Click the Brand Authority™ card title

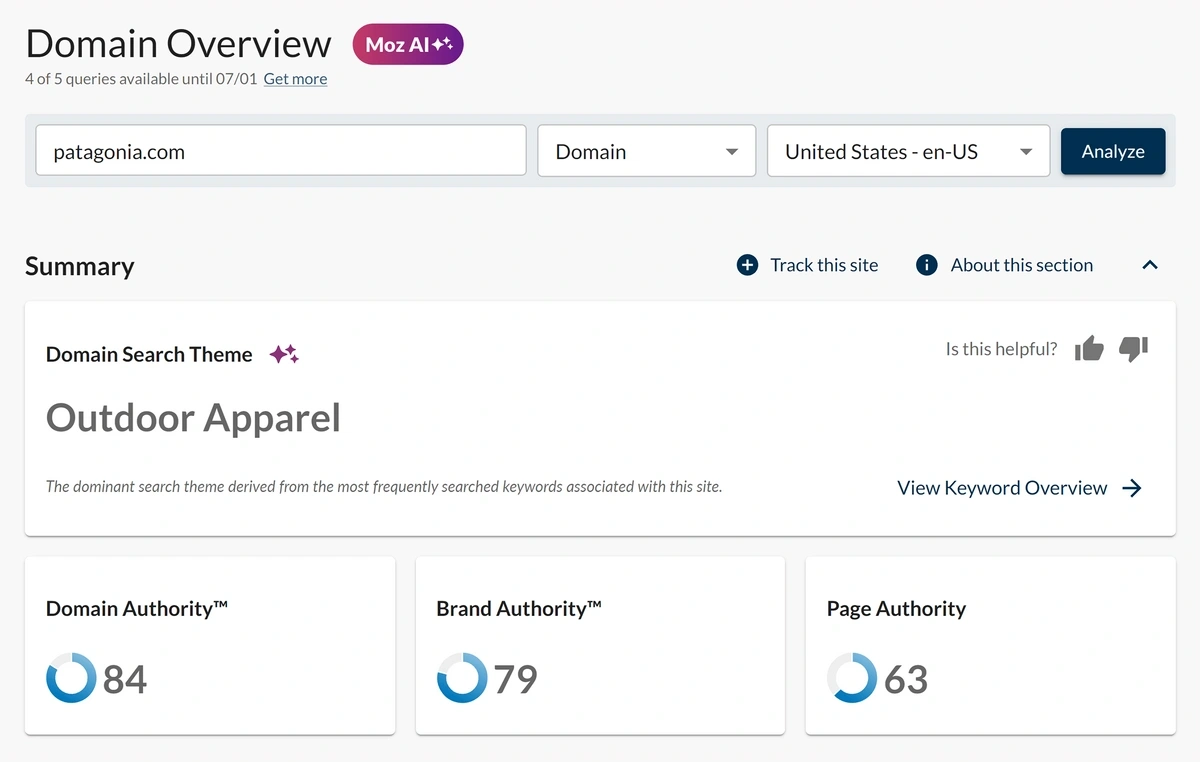pos(519,608)
